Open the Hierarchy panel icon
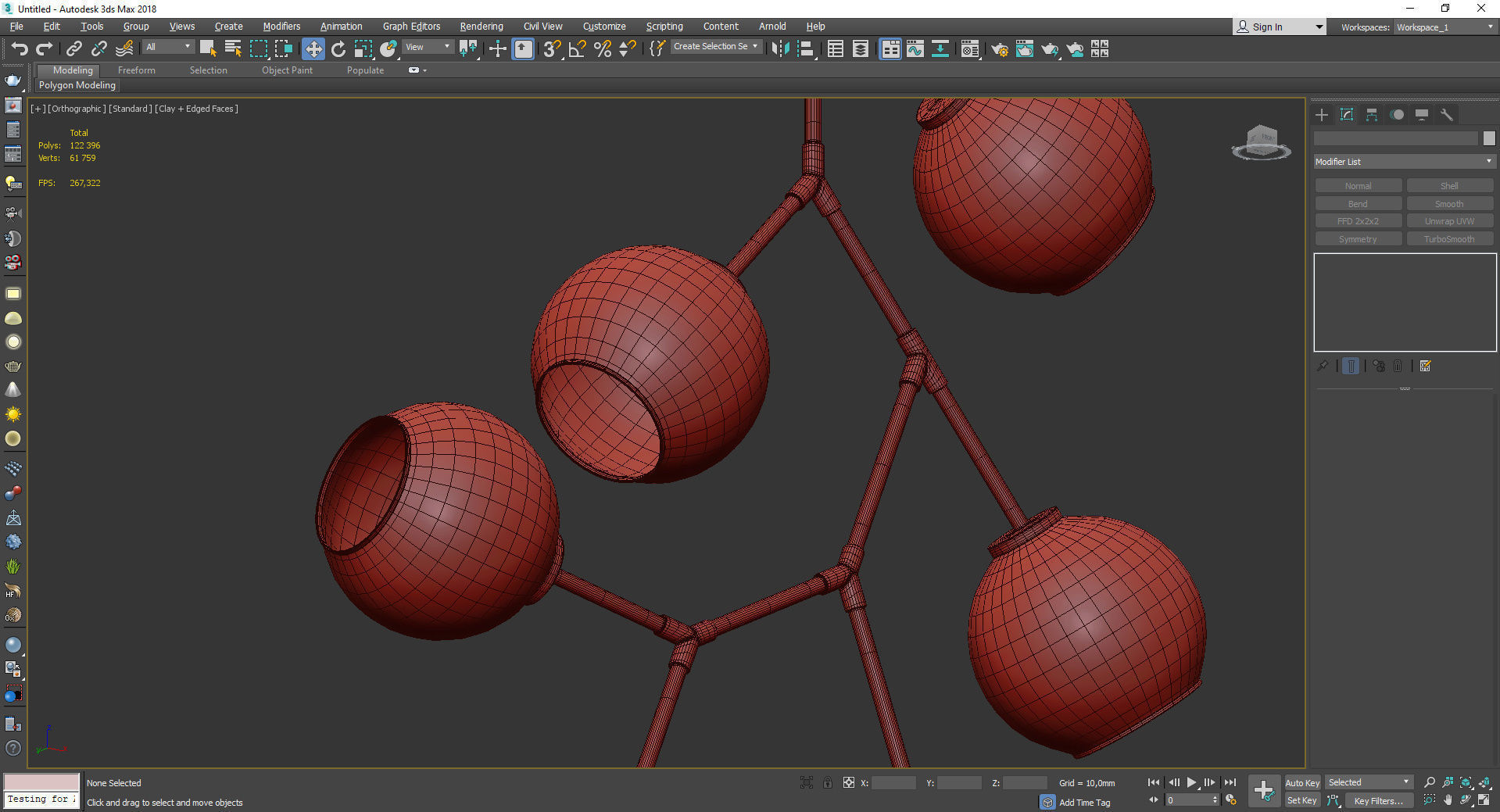1500x812 pixels. coord(1372,115)
